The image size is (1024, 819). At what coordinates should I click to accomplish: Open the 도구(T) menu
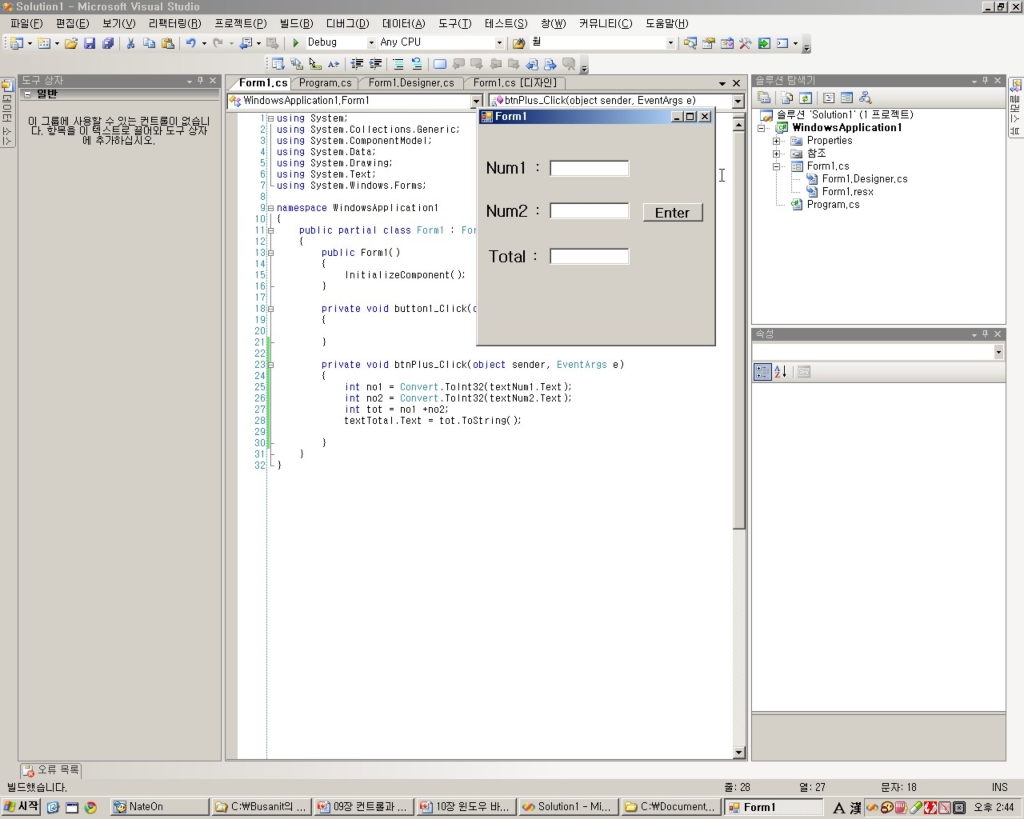point(455,24)
